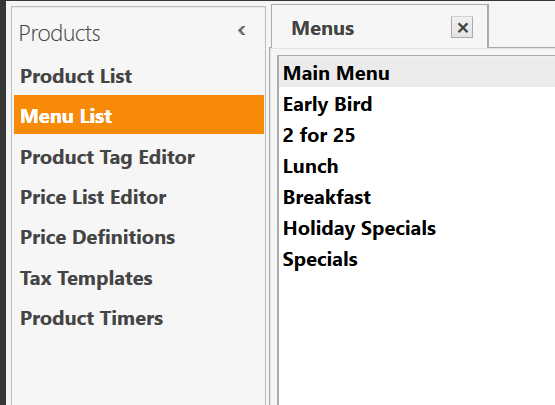Select Main Menu in the menus list
Image resolution: width=555 pixels, height=405 pixels.
417,73
